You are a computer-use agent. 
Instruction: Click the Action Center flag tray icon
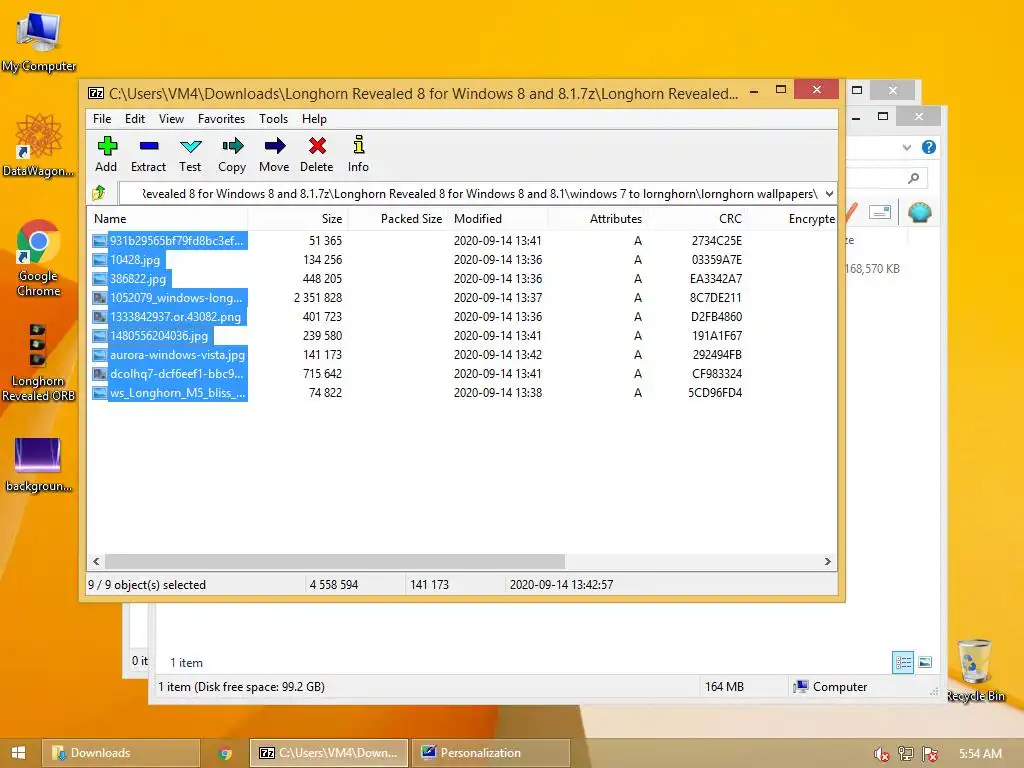coord(931,754)
